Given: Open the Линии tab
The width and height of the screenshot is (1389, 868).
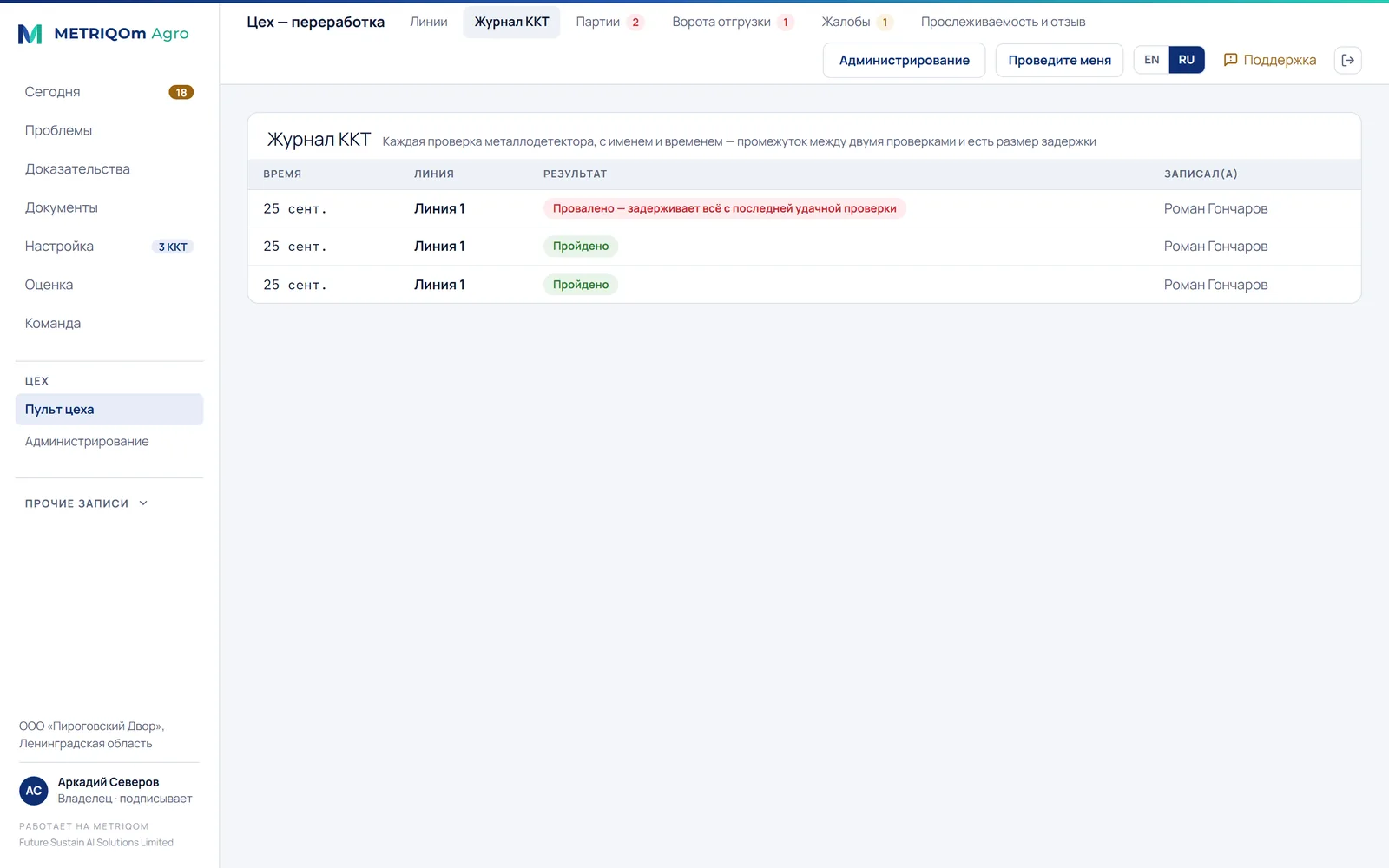Looking at the screenshot, I should click(429, 22).
